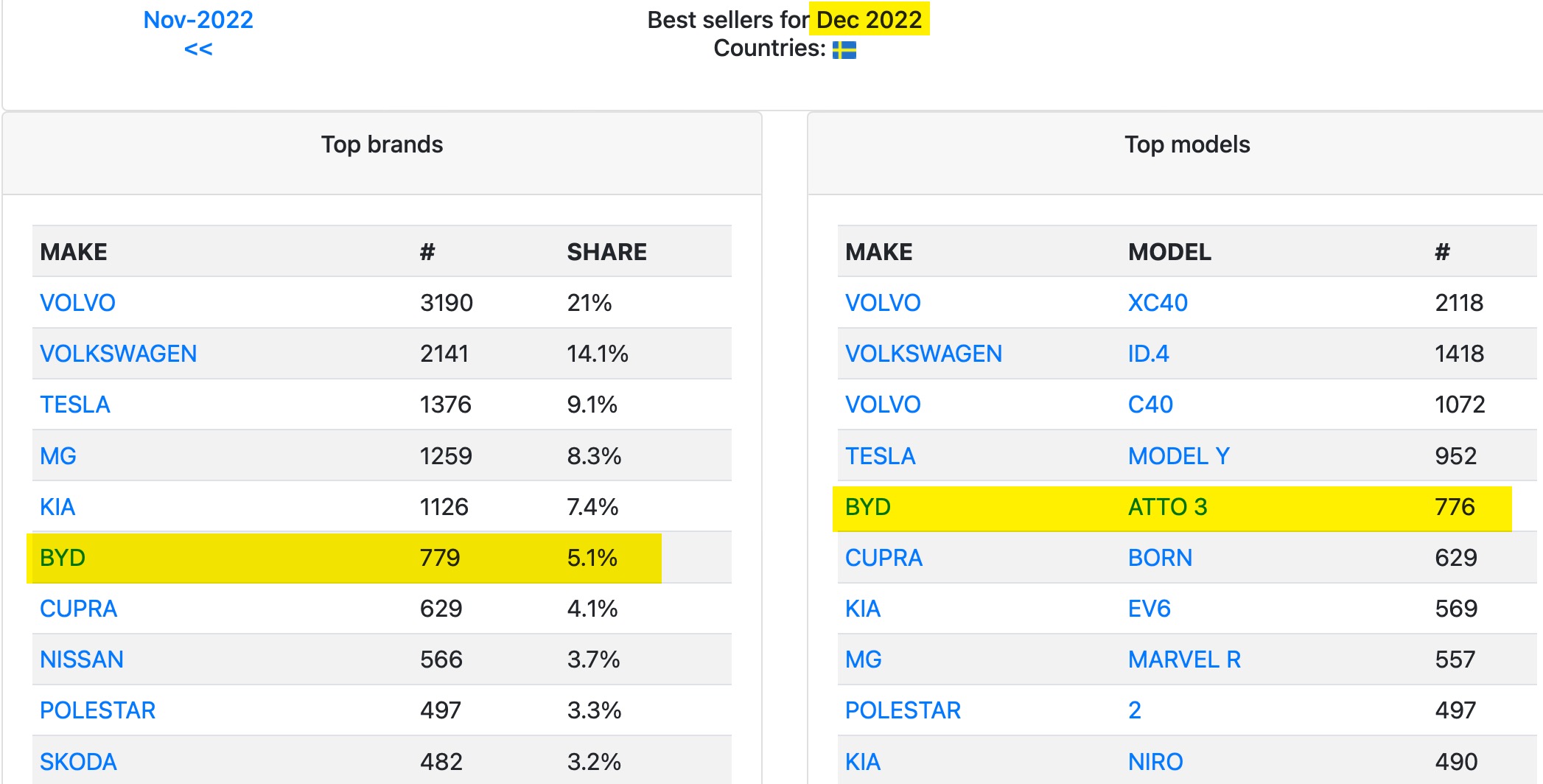This screenshot has width=1543, height=784.
Task: Open NISSAN brand page
Action: (x=81, y=659)
